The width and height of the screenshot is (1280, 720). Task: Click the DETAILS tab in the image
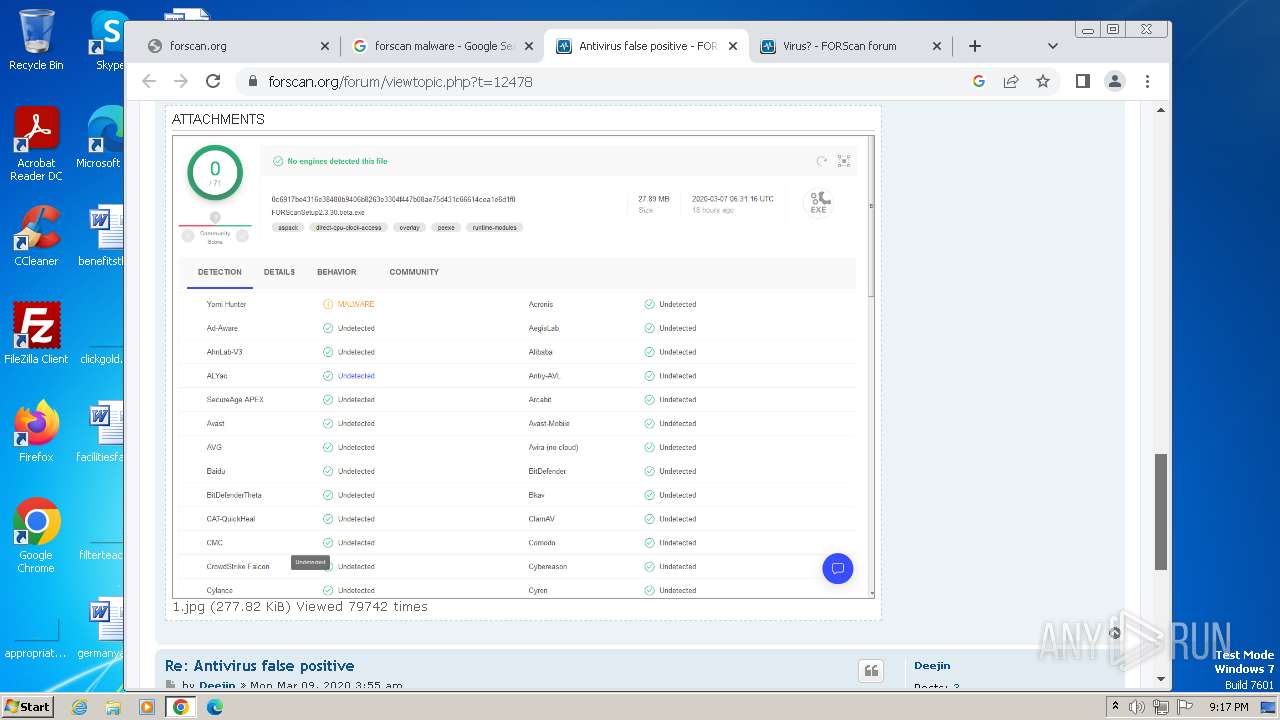(279, 272)
